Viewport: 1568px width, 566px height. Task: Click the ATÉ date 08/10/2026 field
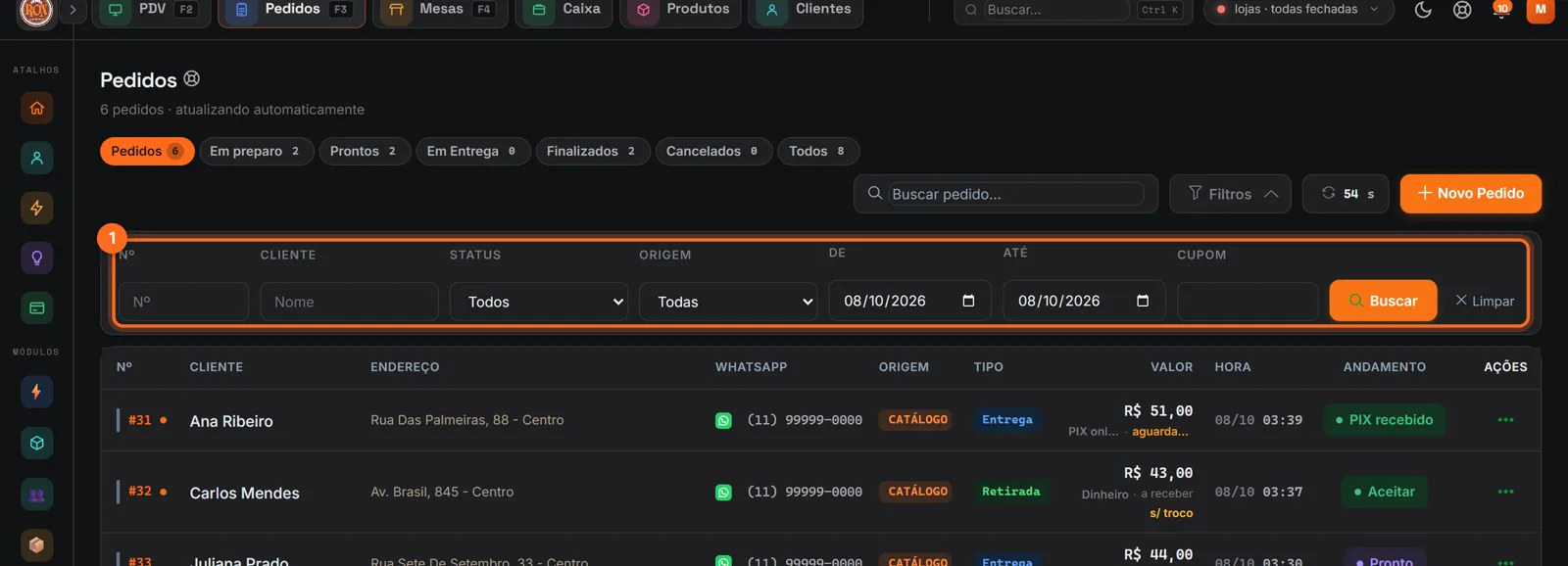click(x=1084, y=301)
